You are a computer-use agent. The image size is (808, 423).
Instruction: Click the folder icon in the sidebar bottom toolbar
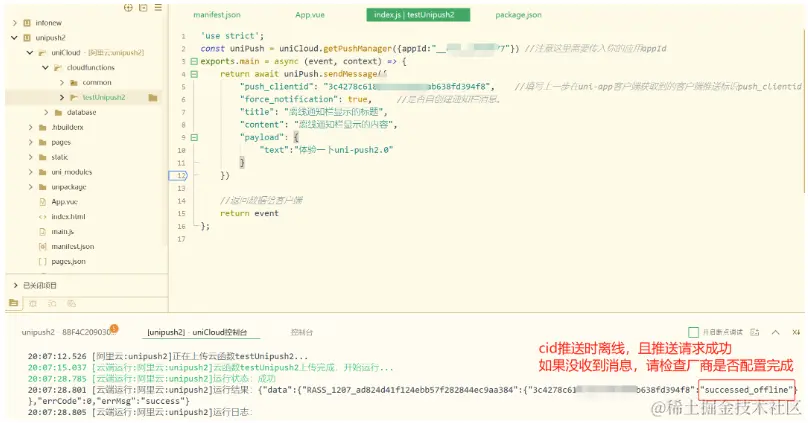(x=14, y=303)
